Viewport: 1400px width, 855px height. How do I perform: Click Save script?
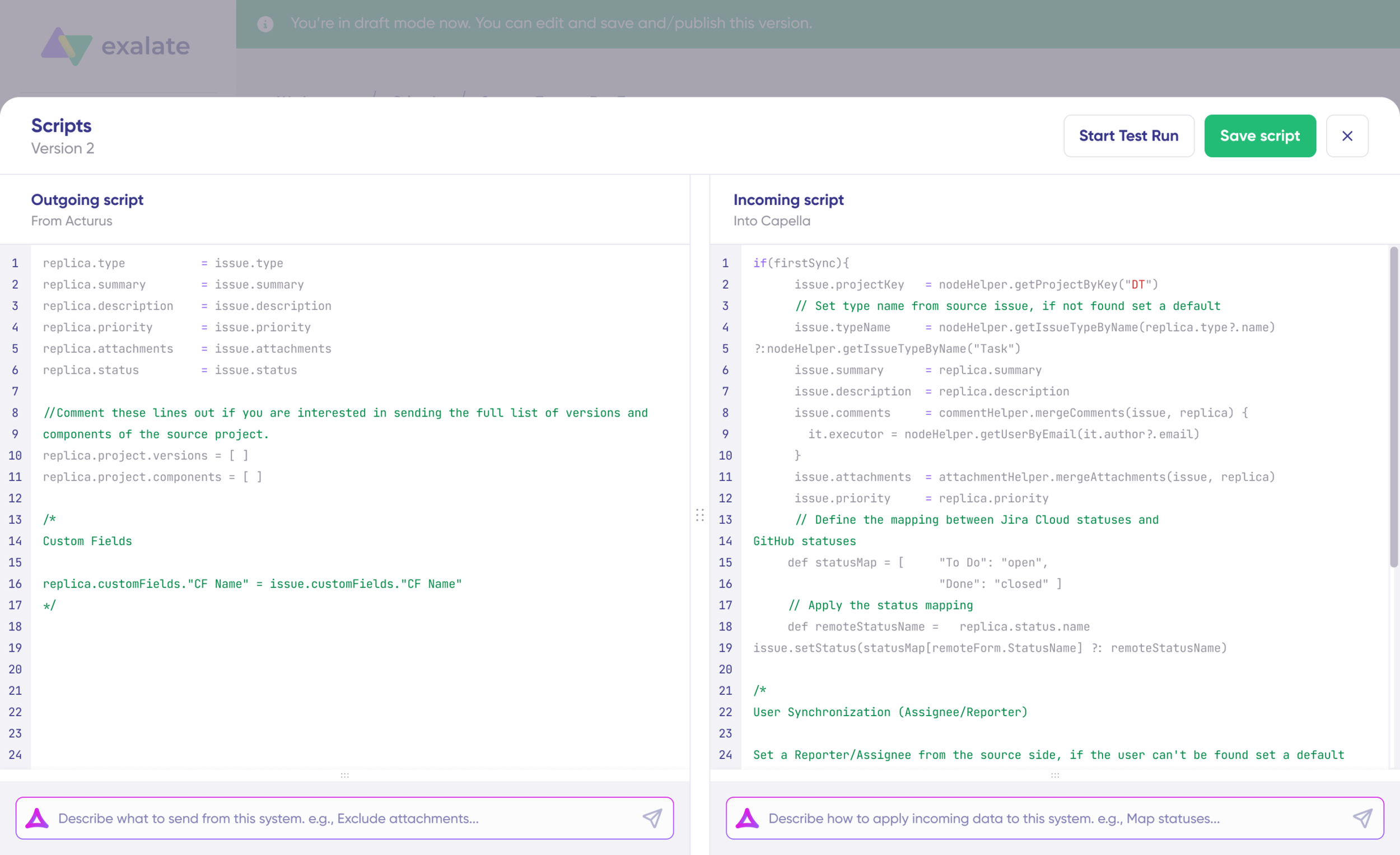(1260, 136)
